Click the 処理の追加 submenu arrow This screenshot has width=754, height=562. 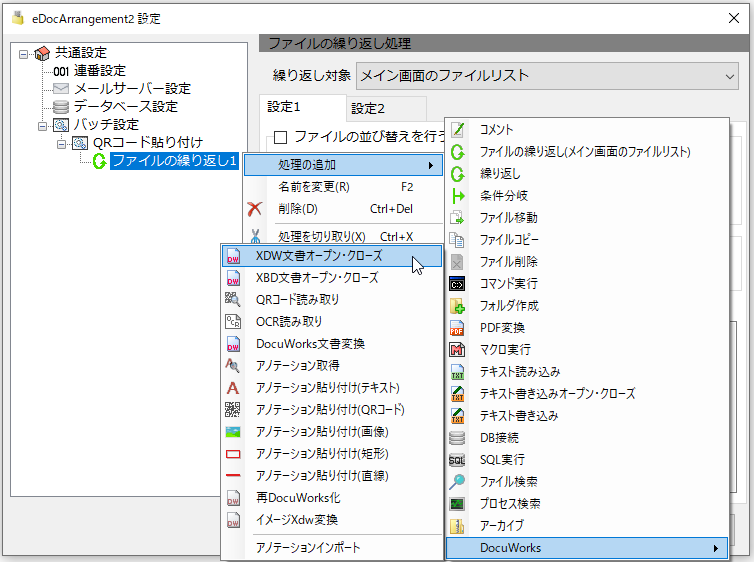[430, 165]
